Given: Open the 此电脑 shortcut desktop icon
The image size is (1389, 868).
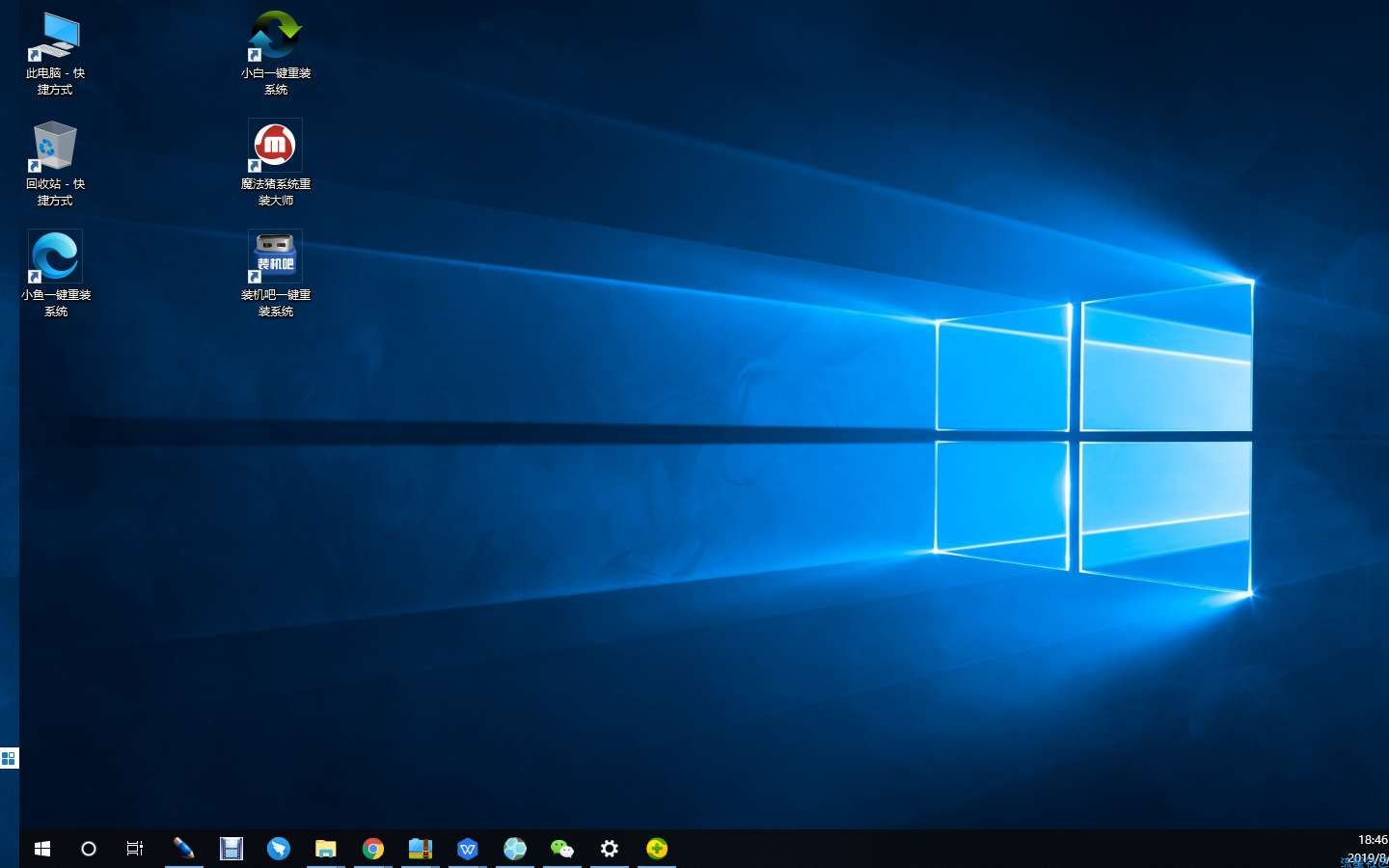Looking at the screenshot, I should click(55, 54).
